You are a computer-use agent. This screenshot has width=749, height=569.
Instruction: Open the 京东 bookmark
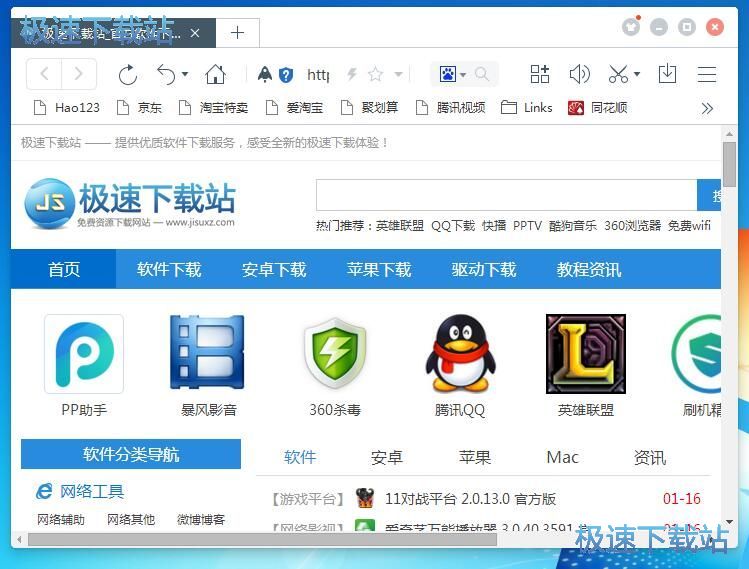(x=139, y=107)
